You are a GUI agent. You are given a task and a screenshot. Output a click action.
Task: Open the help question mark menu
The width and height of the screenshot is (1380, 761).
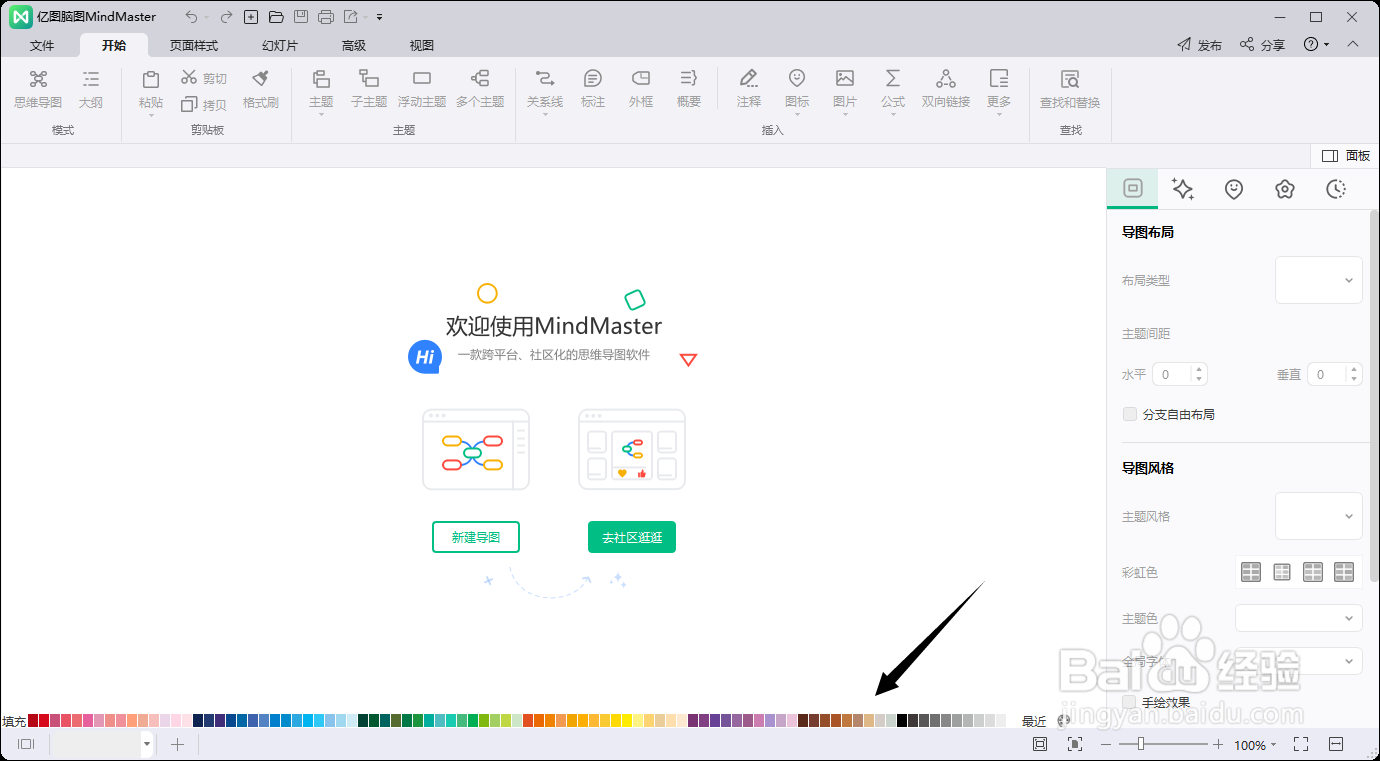[1316, 44]
